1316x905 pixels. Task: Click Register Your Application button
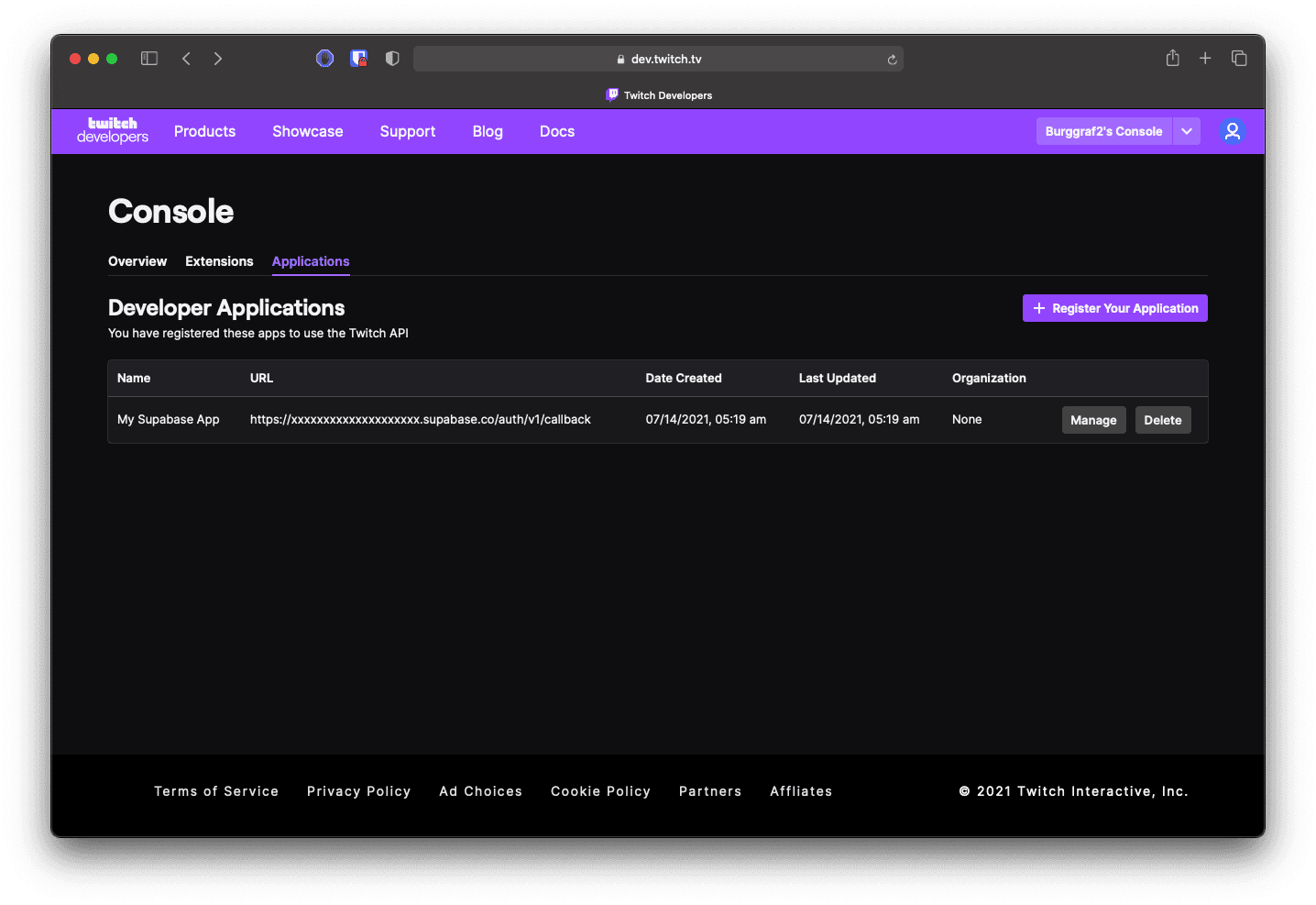click(1114, 308)
